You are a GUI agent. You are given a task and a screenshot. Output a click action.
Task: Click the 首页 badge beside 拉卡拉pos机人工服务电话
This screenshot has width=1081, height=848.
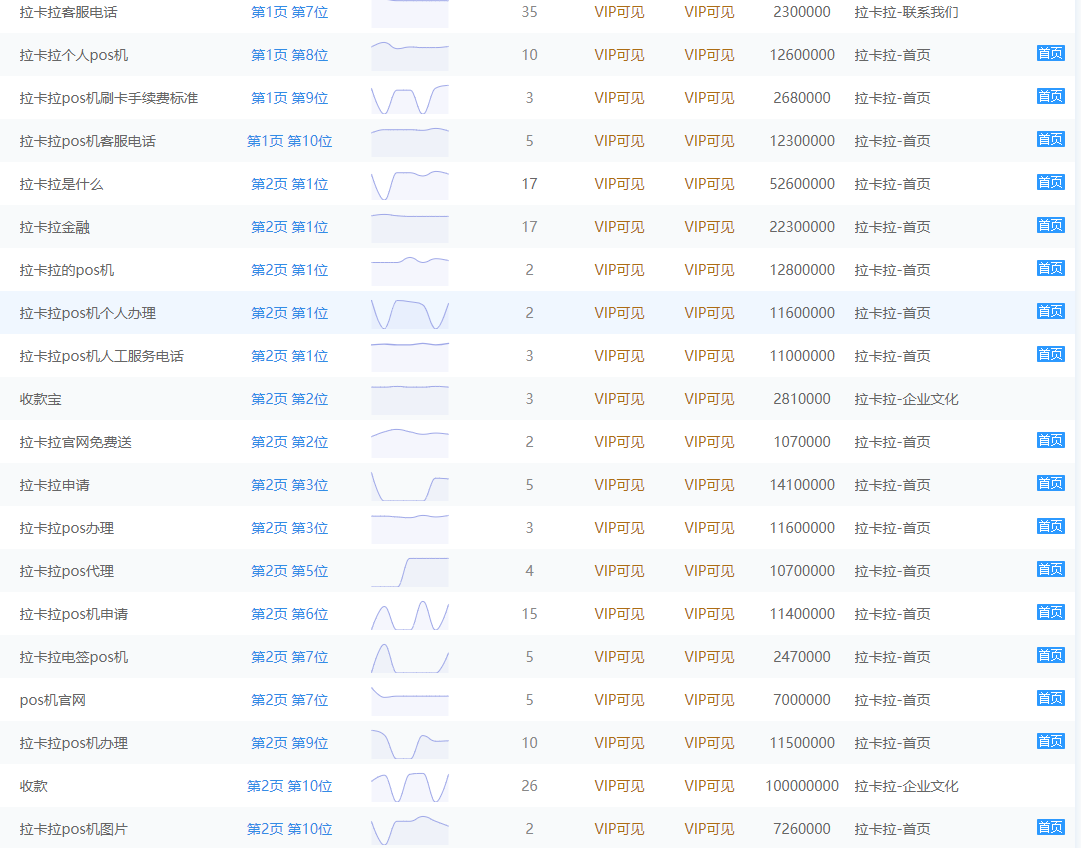pyautogui.click(x=1051, y=354)
